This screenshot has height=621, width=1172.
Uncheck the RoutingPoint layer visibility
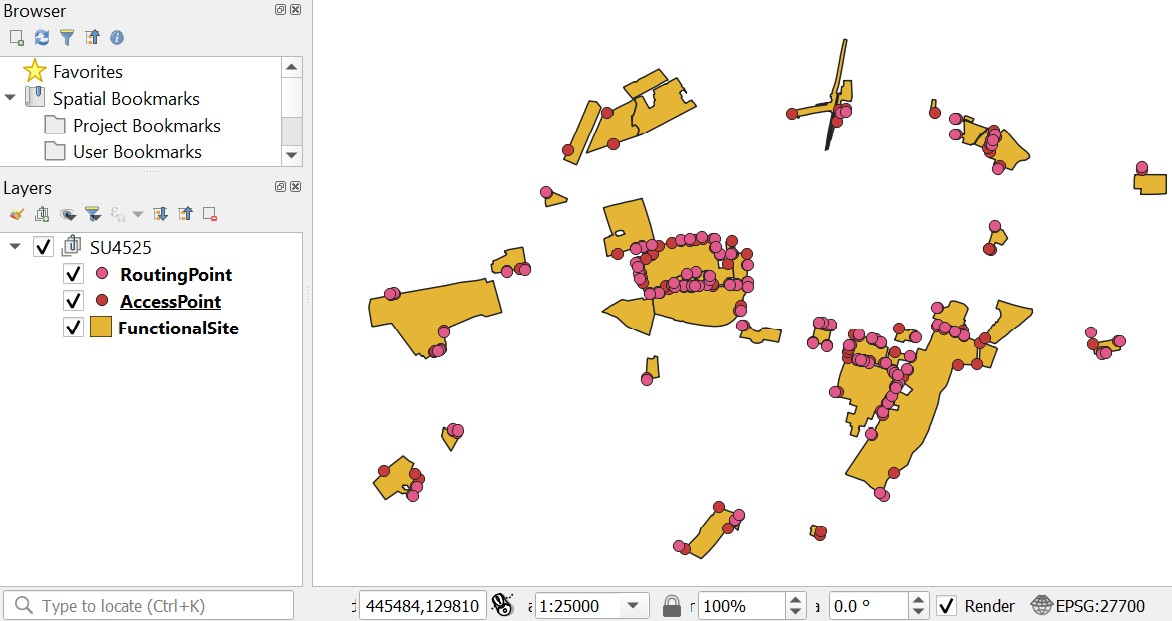coord(73,274)
